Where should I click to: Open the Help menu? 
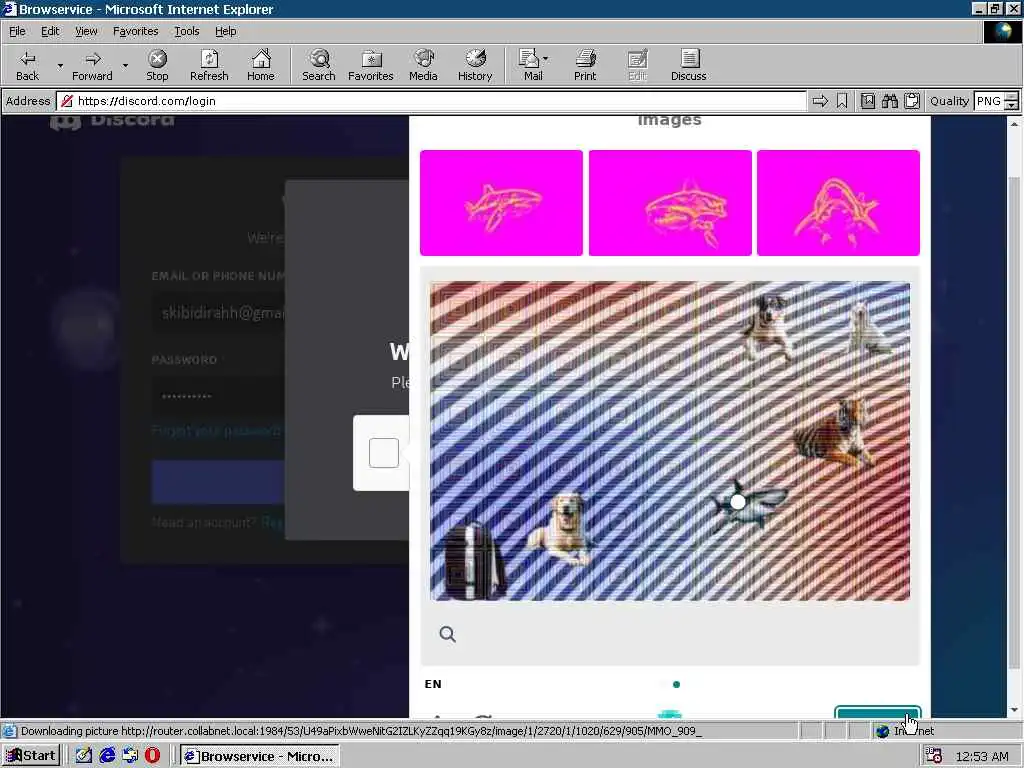coord(225,31)
